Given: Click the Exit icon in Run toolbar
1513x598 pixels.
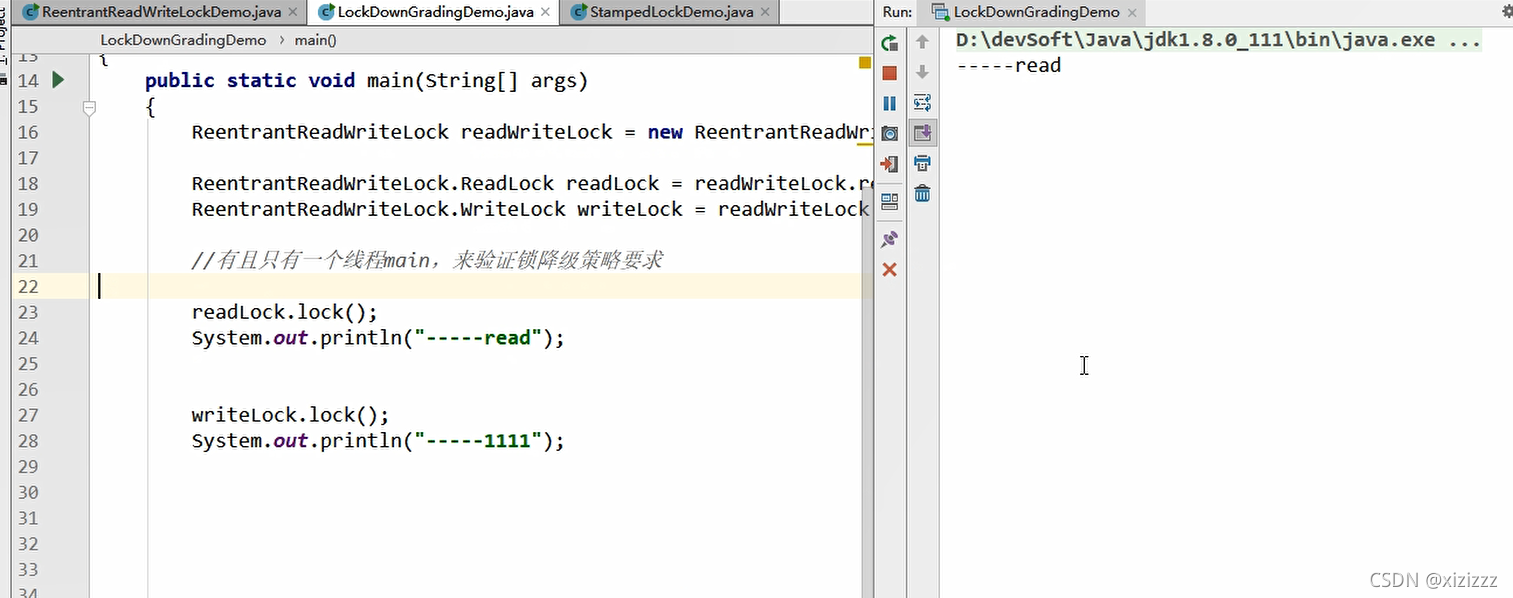Looking at the screenshot, I should click(889, 163).
